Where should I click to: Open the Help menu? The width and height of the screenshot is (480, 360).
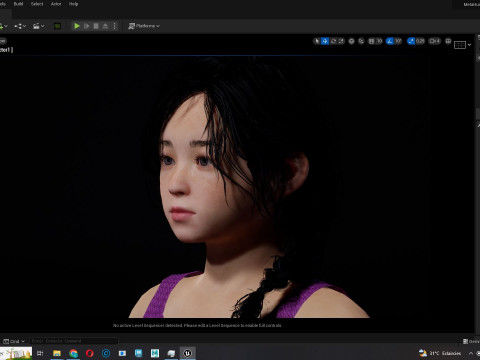click(x=73, y=4)
